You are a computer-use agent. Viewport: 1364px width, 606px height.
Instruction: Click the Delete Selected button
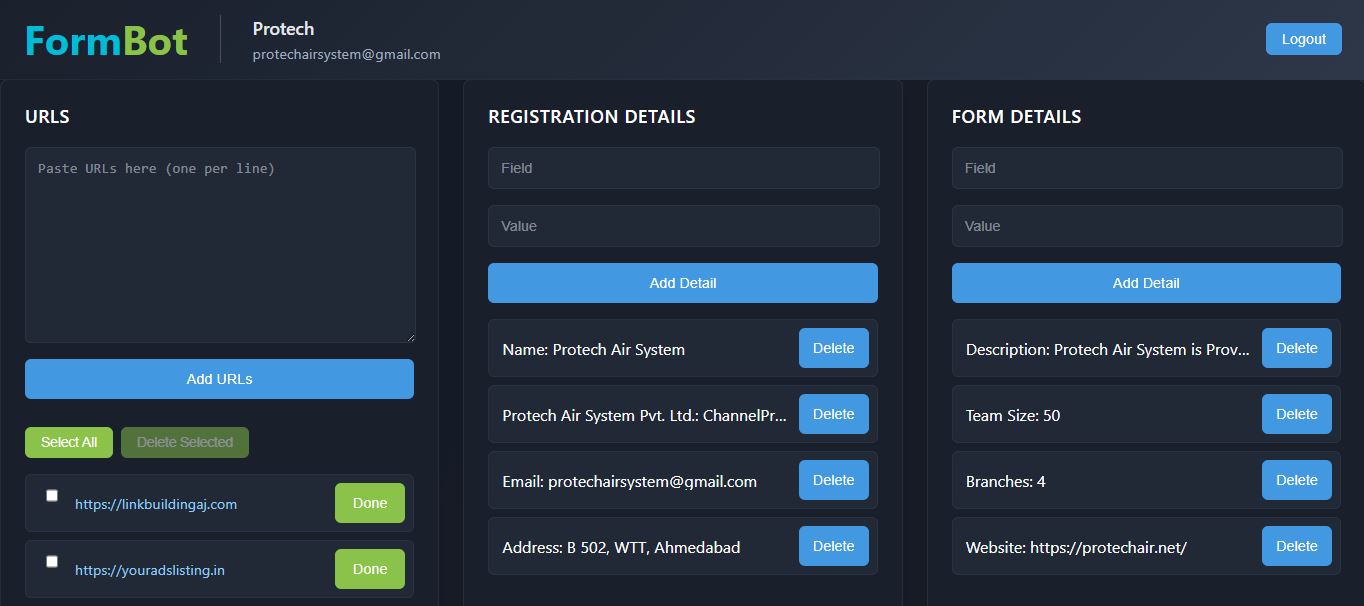pyautogui.click(x=185, y=442)
